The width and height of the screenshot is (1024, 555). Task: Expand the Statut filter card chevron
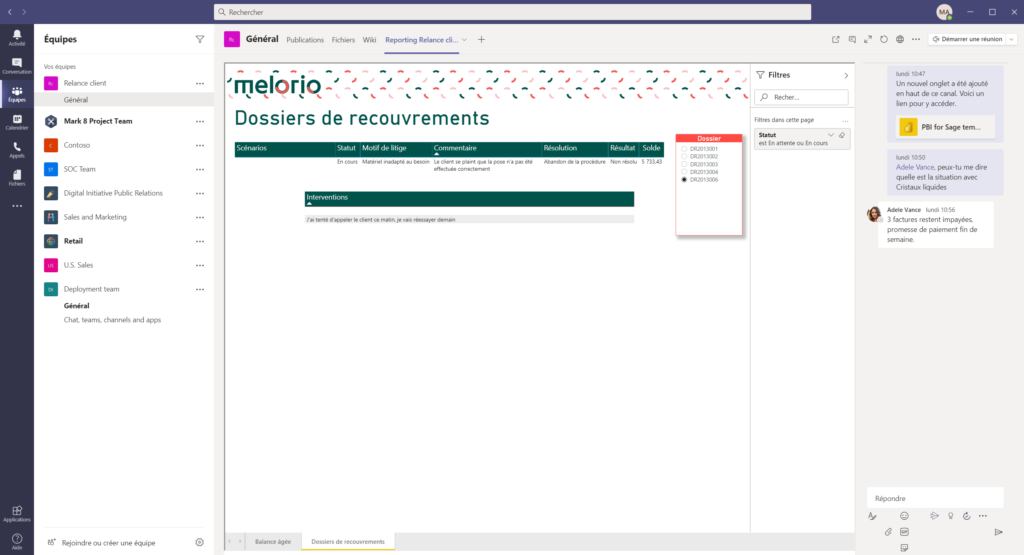830,135
